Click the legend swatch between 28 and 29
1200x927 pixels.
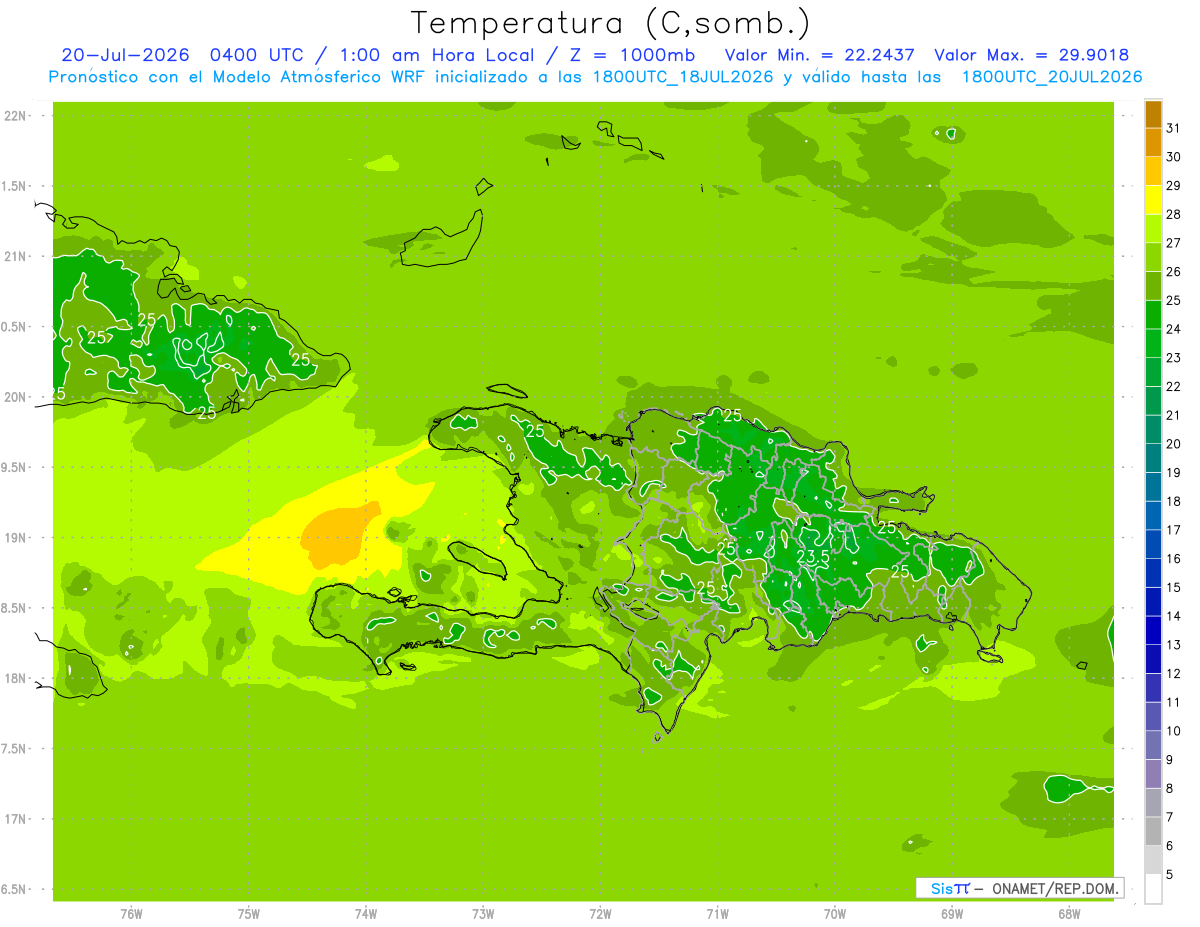1153,200
